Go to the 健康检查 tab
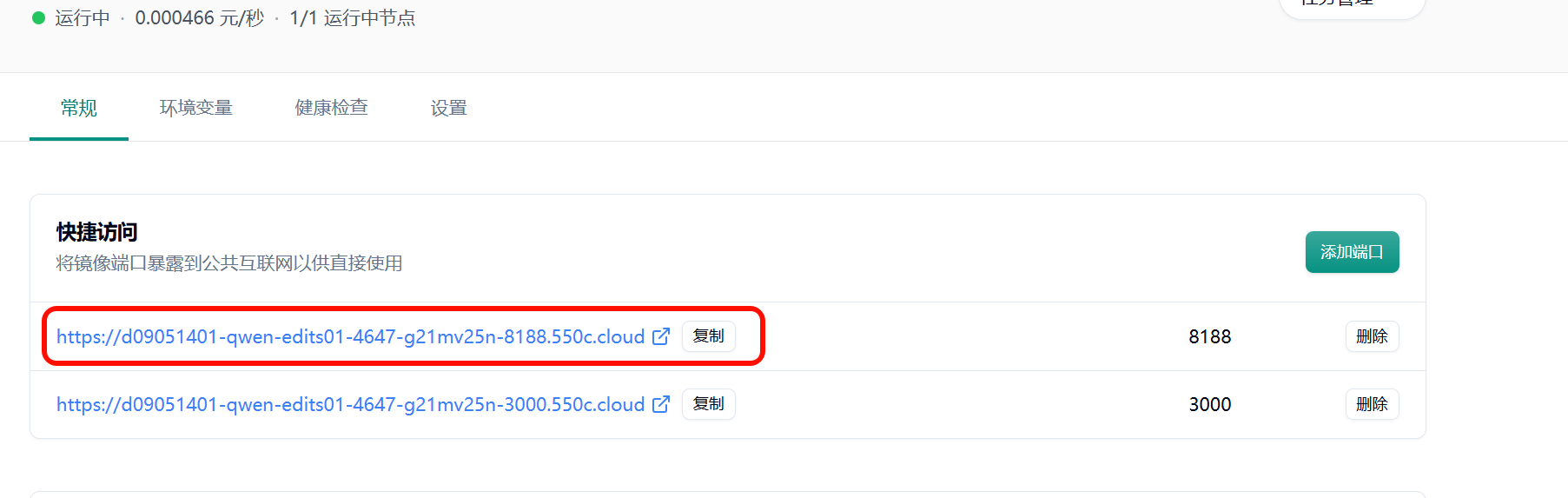This screenshot has width=1568, height=498. (332, 108)
